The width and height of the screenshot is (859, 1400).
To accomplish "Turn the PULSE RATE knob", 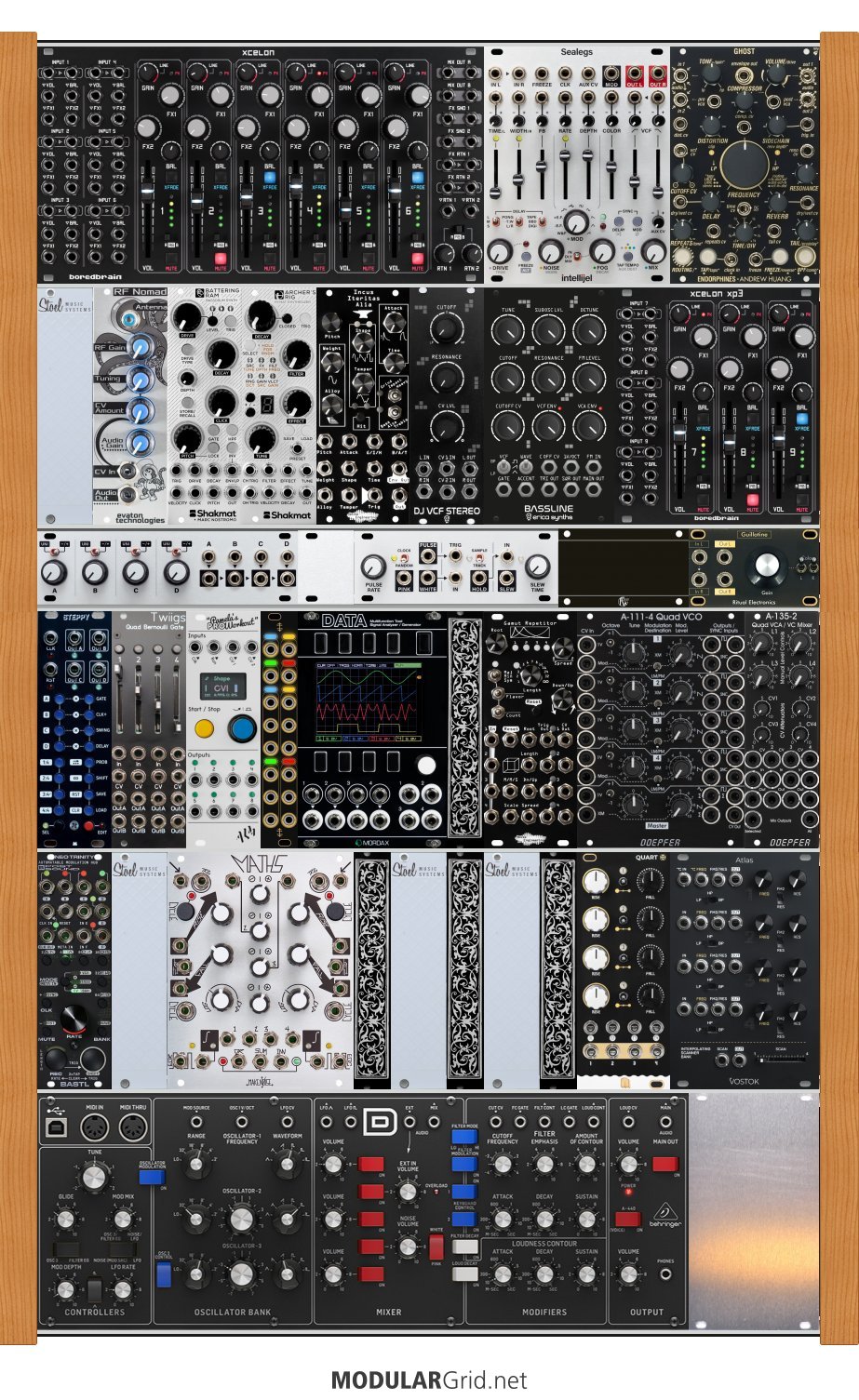I will (373, 567).
